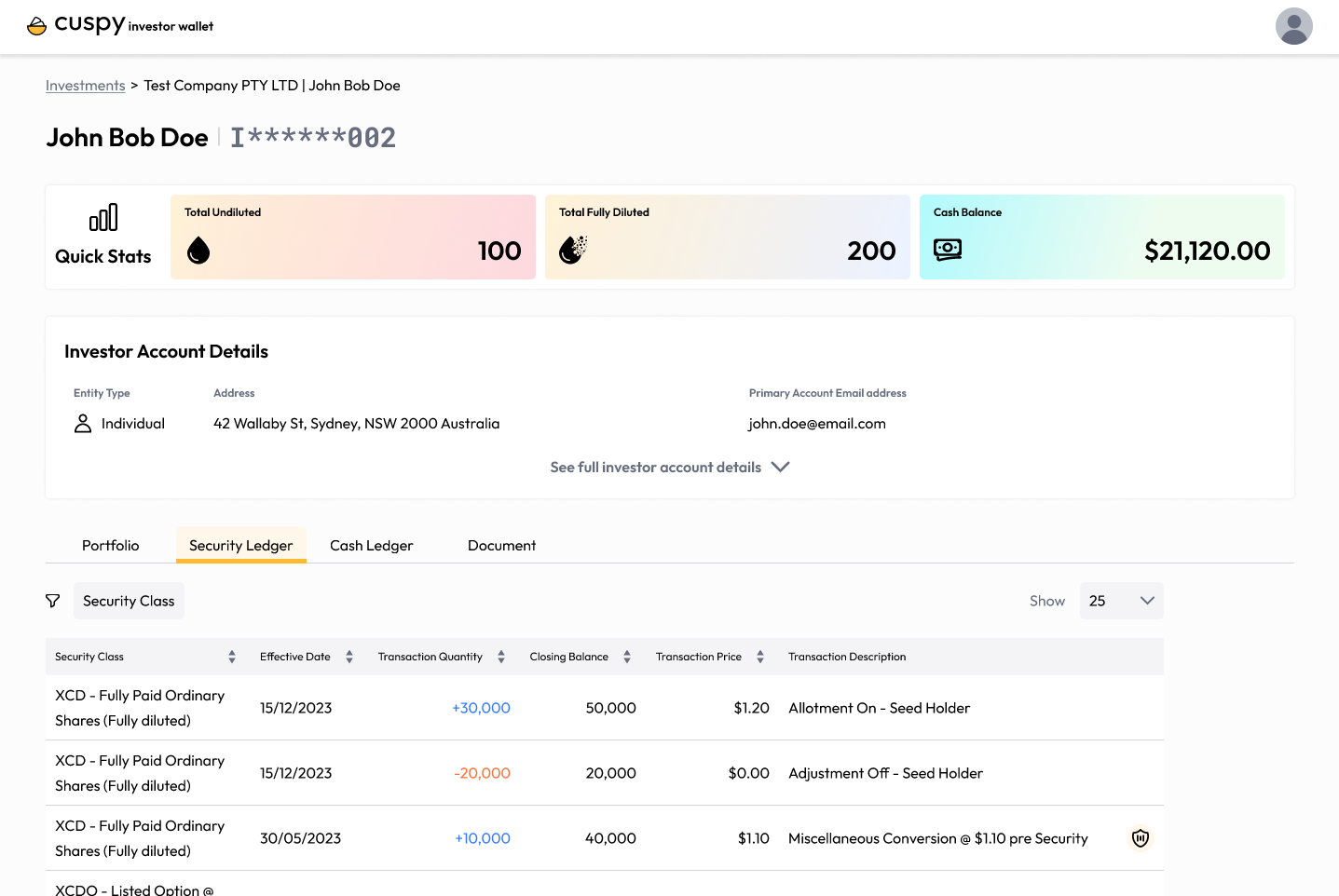Sort by Closing Balance column arrows
Image resolution: width=1339 pixels, height=896 pixels.
pyautogui.click(x=627, y=657)
